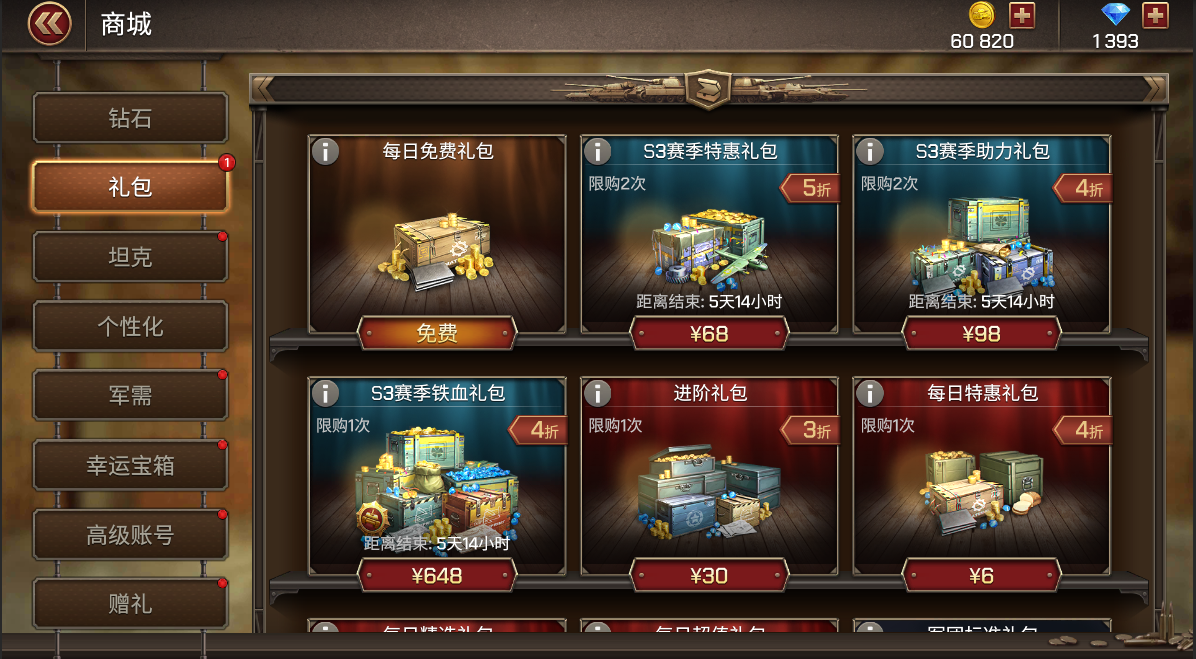Go to the 军需 category
Image resolution: width=1196 pixels, height=659 pixels.
coord(130,396)
